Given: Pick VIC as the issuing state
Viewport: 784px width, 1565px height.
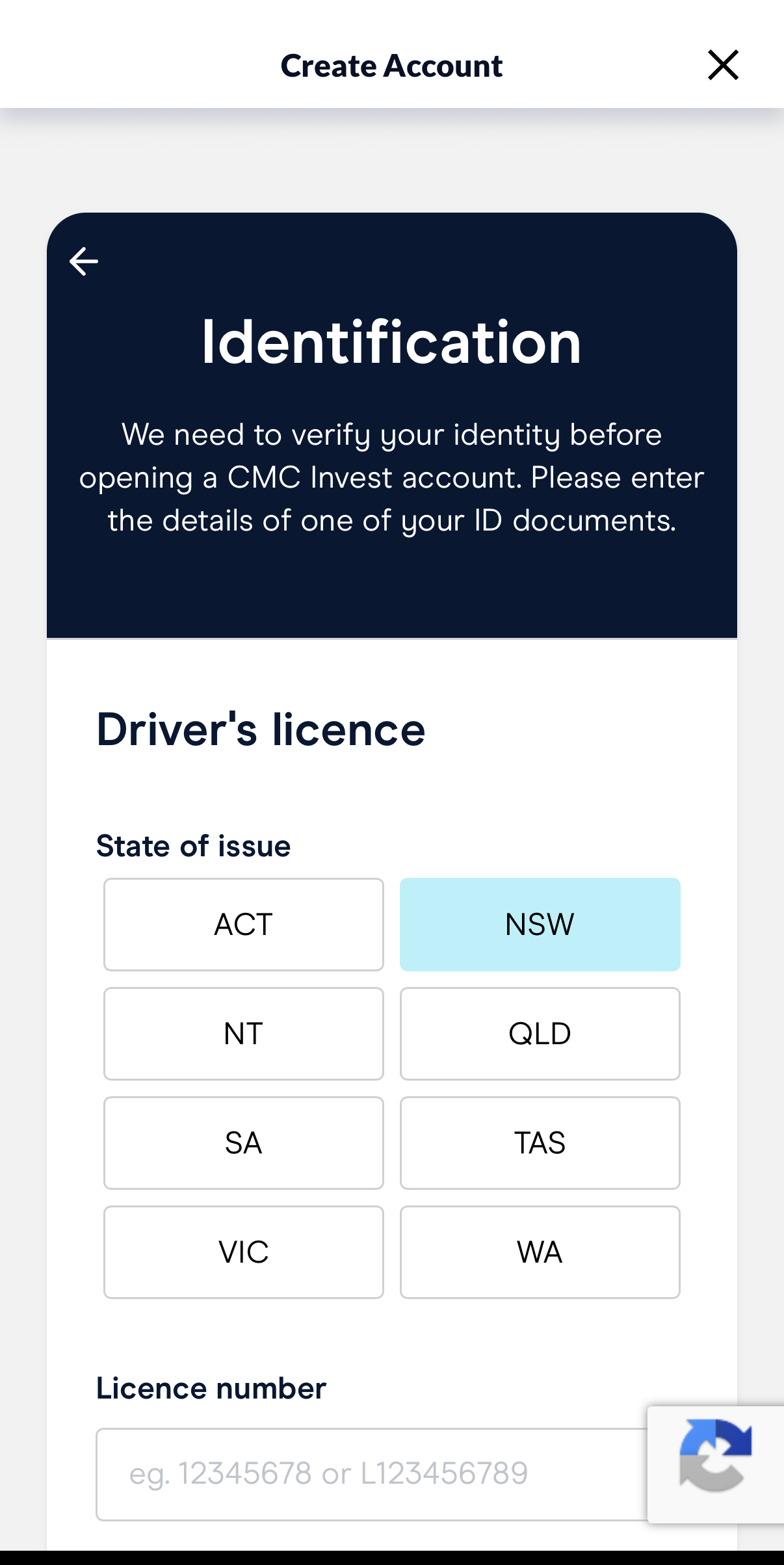Looking at the screenshot, I should 244,1252.
